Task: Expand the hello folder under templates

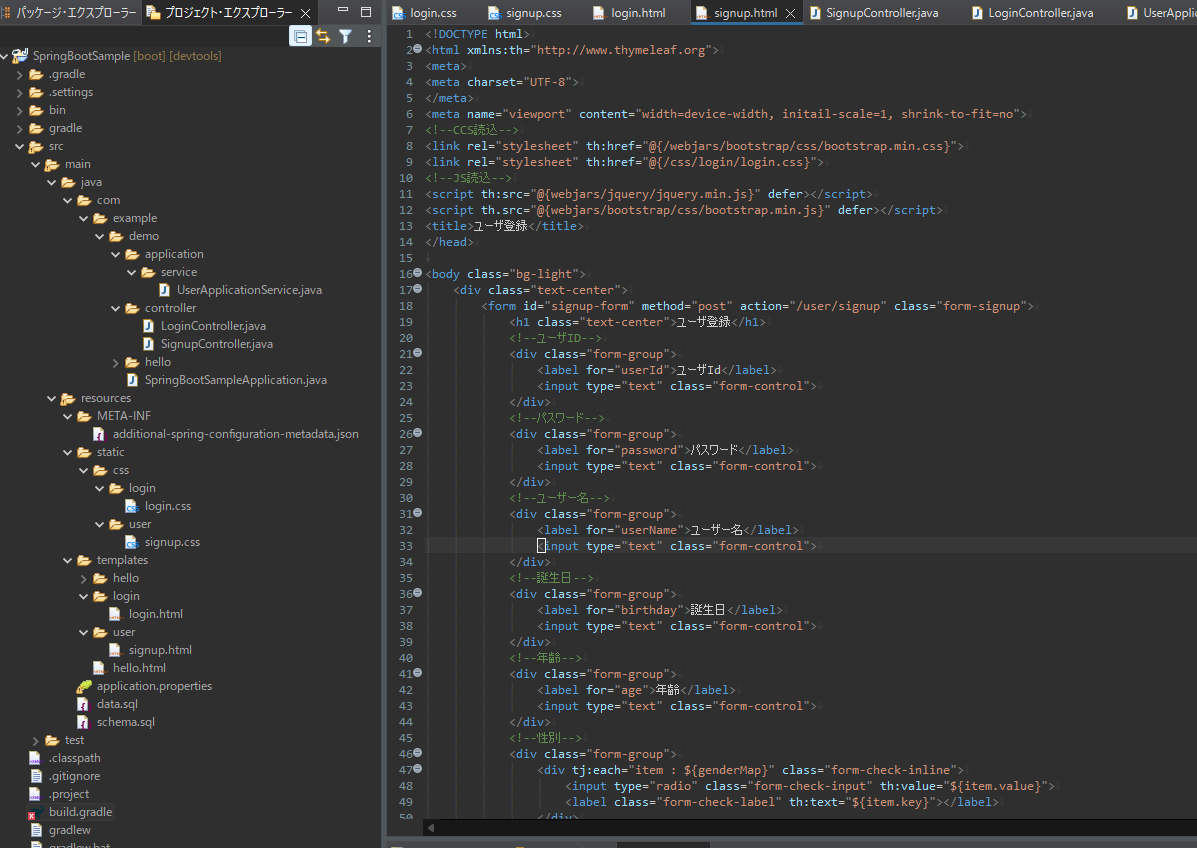Action: (x=84, y=578)
